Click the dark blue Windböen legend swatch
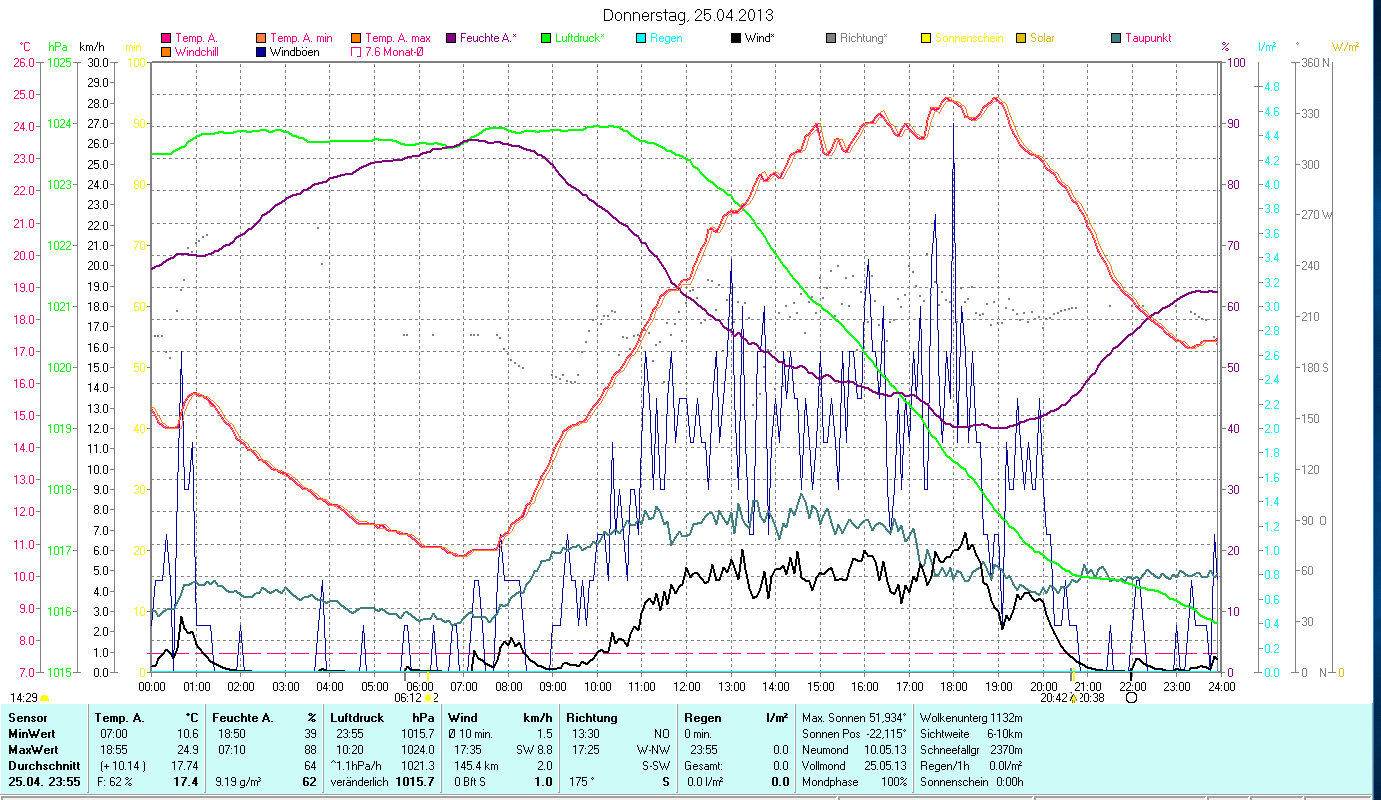Viewport: 1381px width, 800px height. 261,51
